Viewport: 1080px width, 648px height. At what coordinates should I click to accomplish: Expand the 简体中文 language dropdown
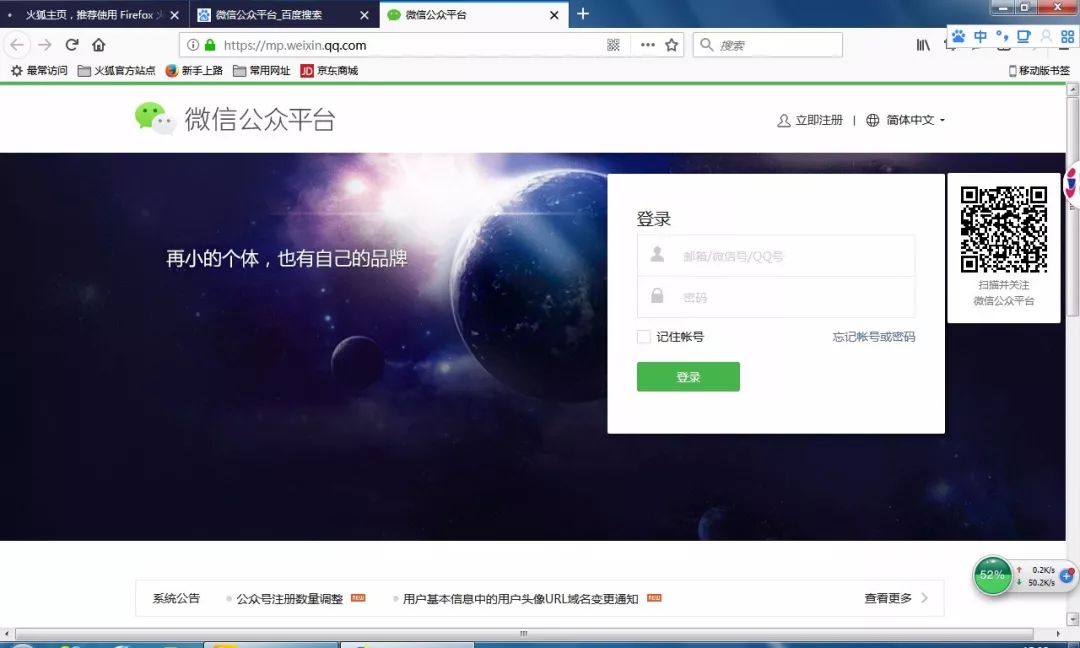[x=915, y=120]
